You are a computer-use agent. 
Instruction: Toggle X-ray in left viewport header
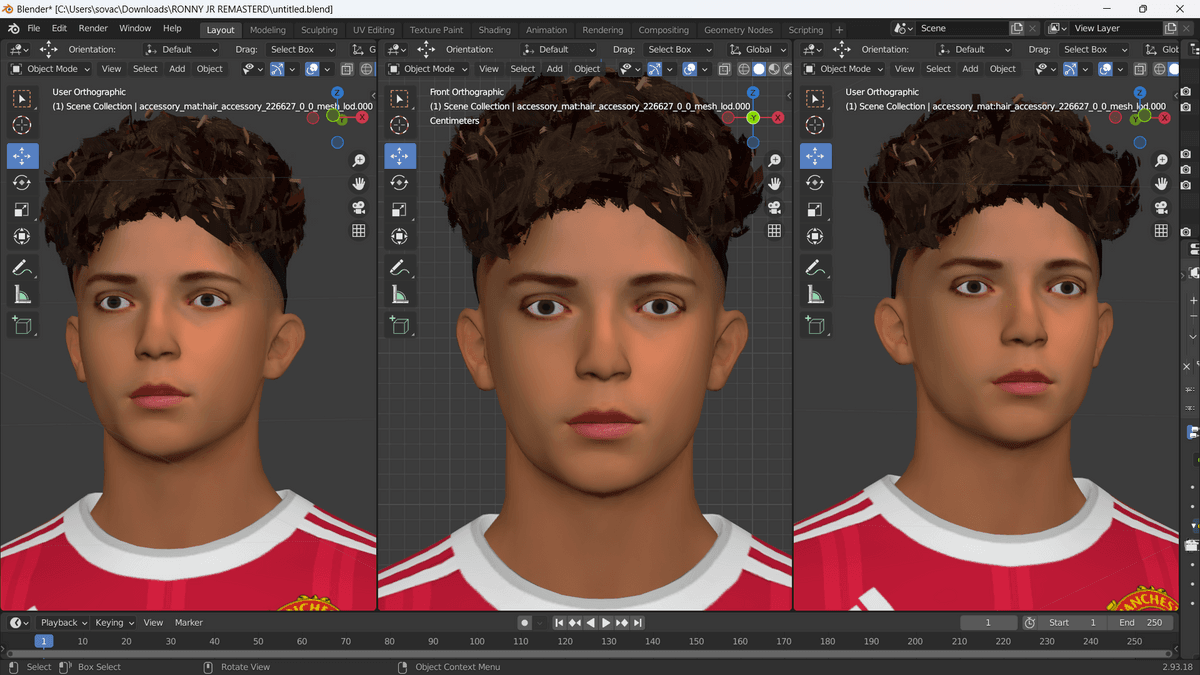click(x=347, y=69)
